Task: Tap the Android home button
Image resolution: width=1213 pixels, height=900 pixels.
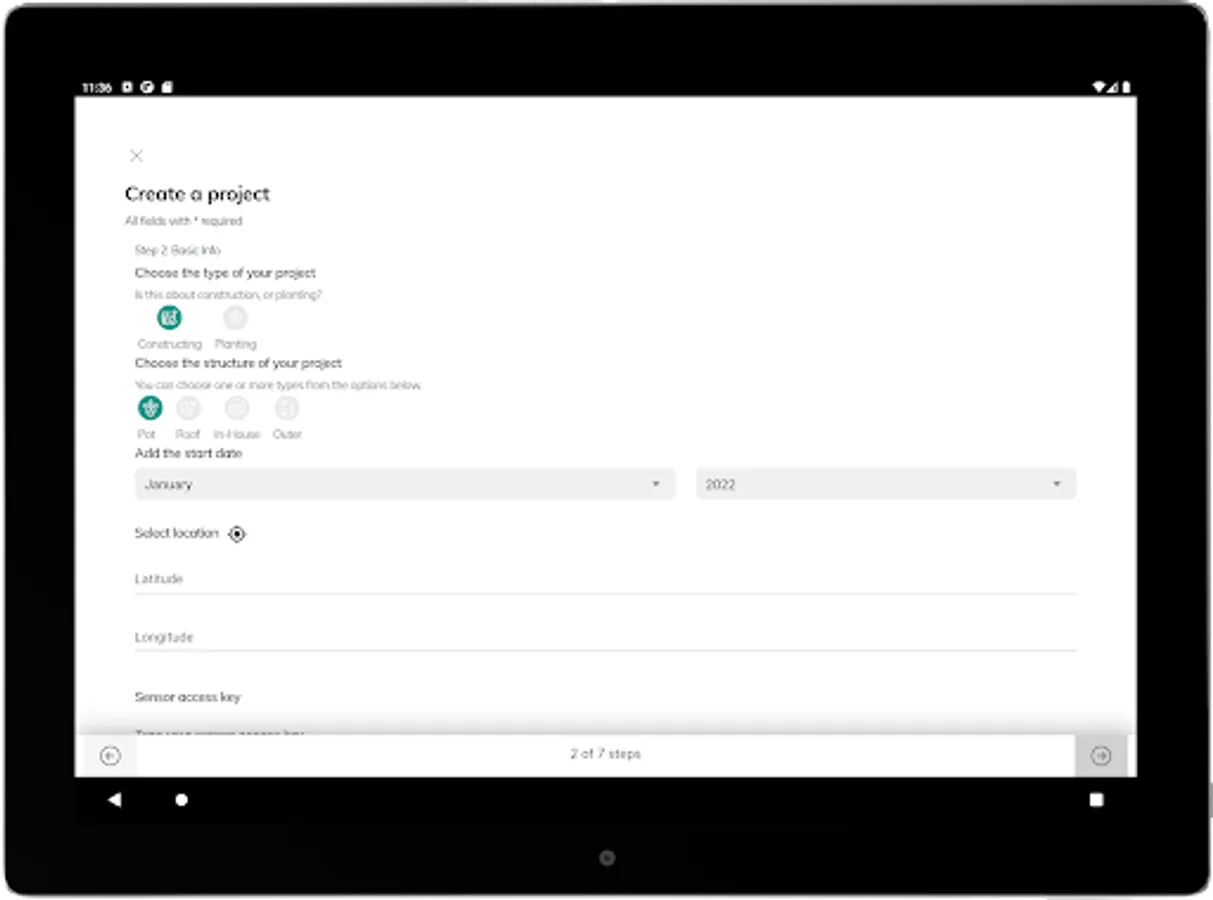Action: coord(181,800)
